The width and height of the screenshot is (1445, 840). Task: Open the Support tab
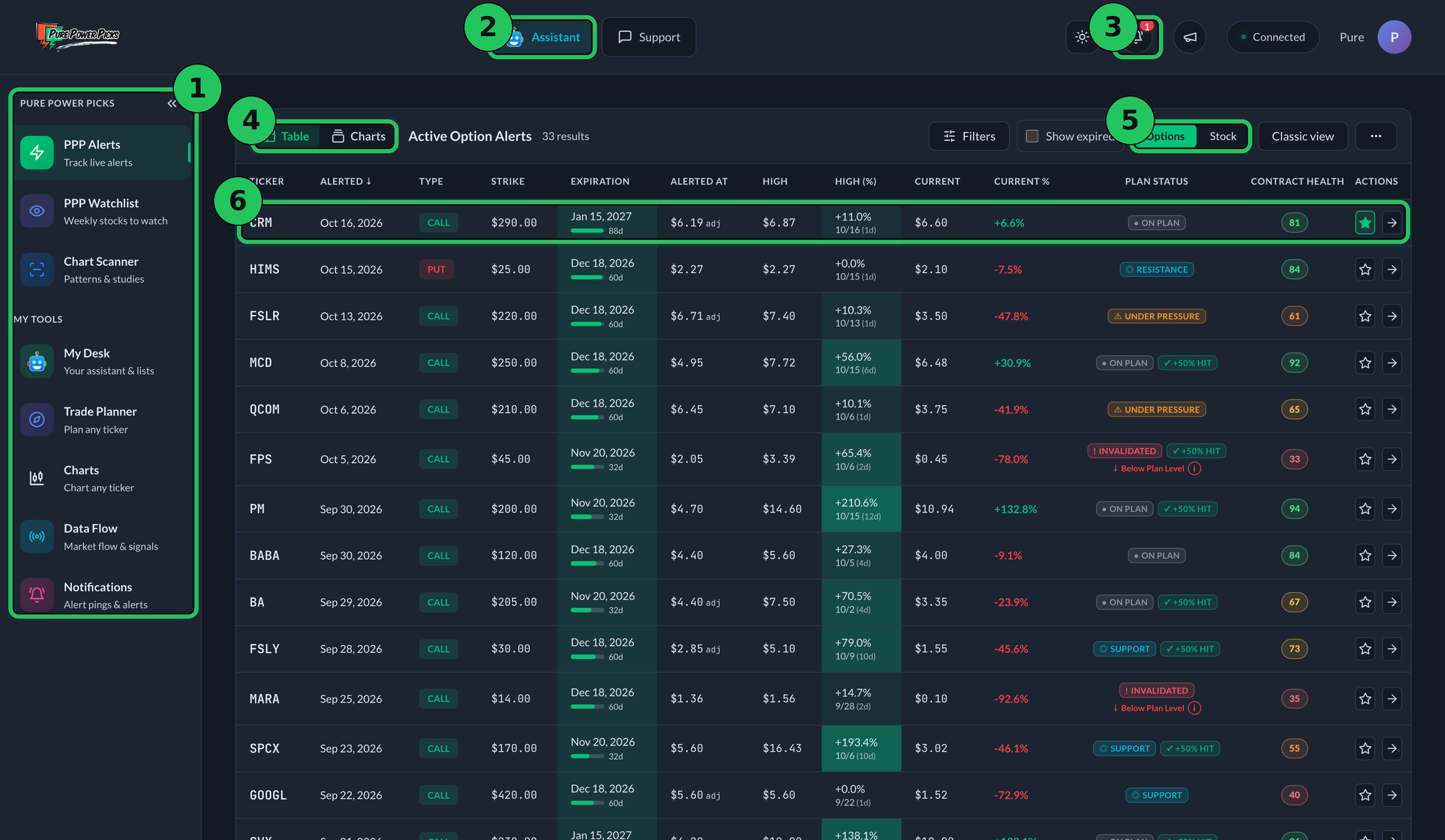(x=649, y=37)
